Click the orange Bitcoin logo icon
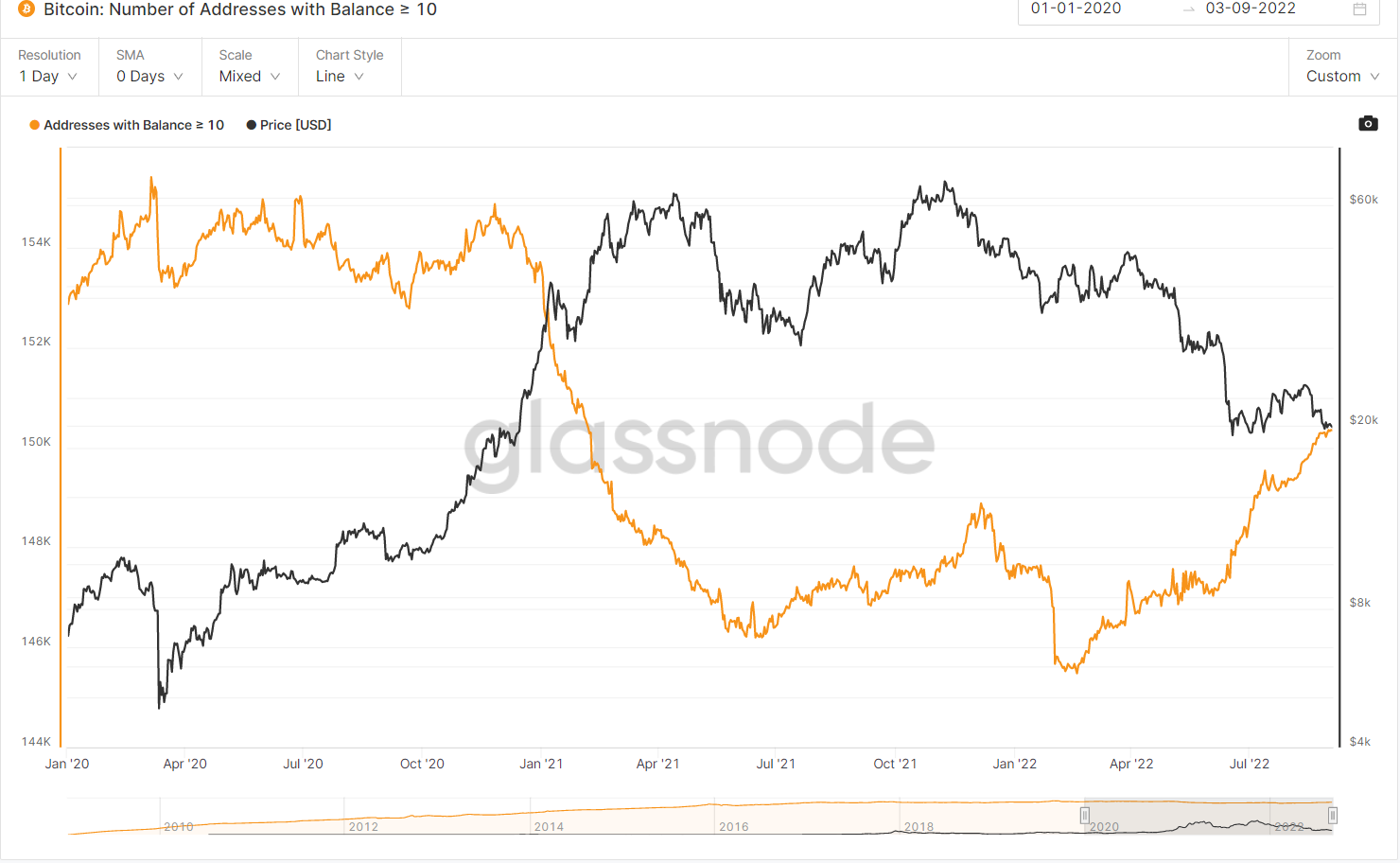Image resolution: width=1400 pixels, height=863 pixels. [26, 9]
